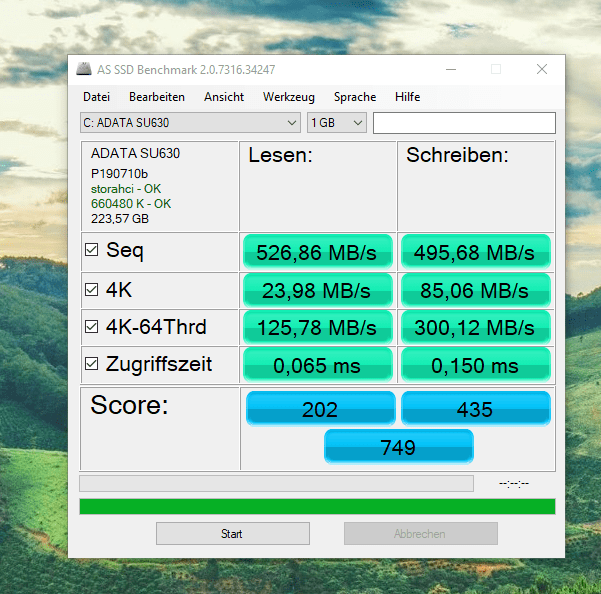Click the 4K read result 23,98 MB/s
This screenshot has height=594, width=601.
(317, 290)
